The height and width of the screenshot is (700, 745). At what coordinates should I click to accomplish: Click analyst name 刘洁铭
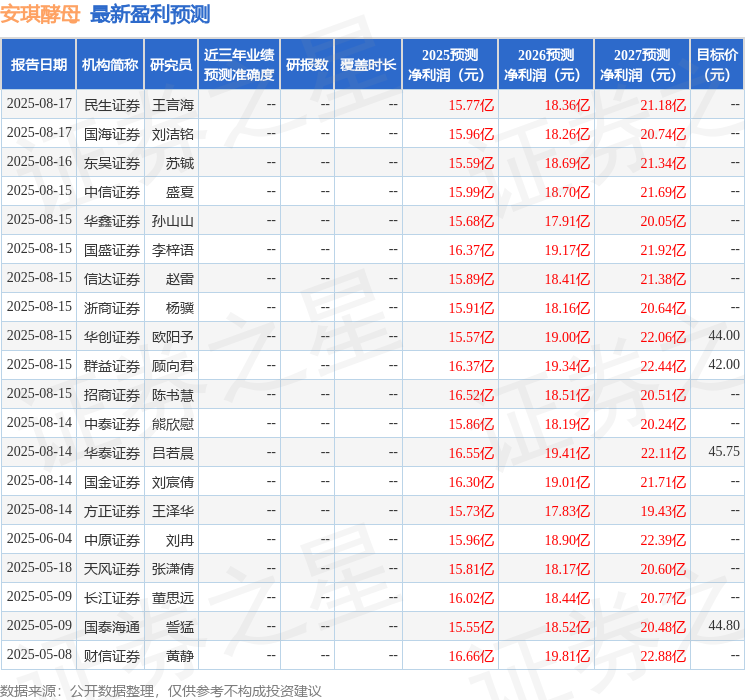coord(173,134)
